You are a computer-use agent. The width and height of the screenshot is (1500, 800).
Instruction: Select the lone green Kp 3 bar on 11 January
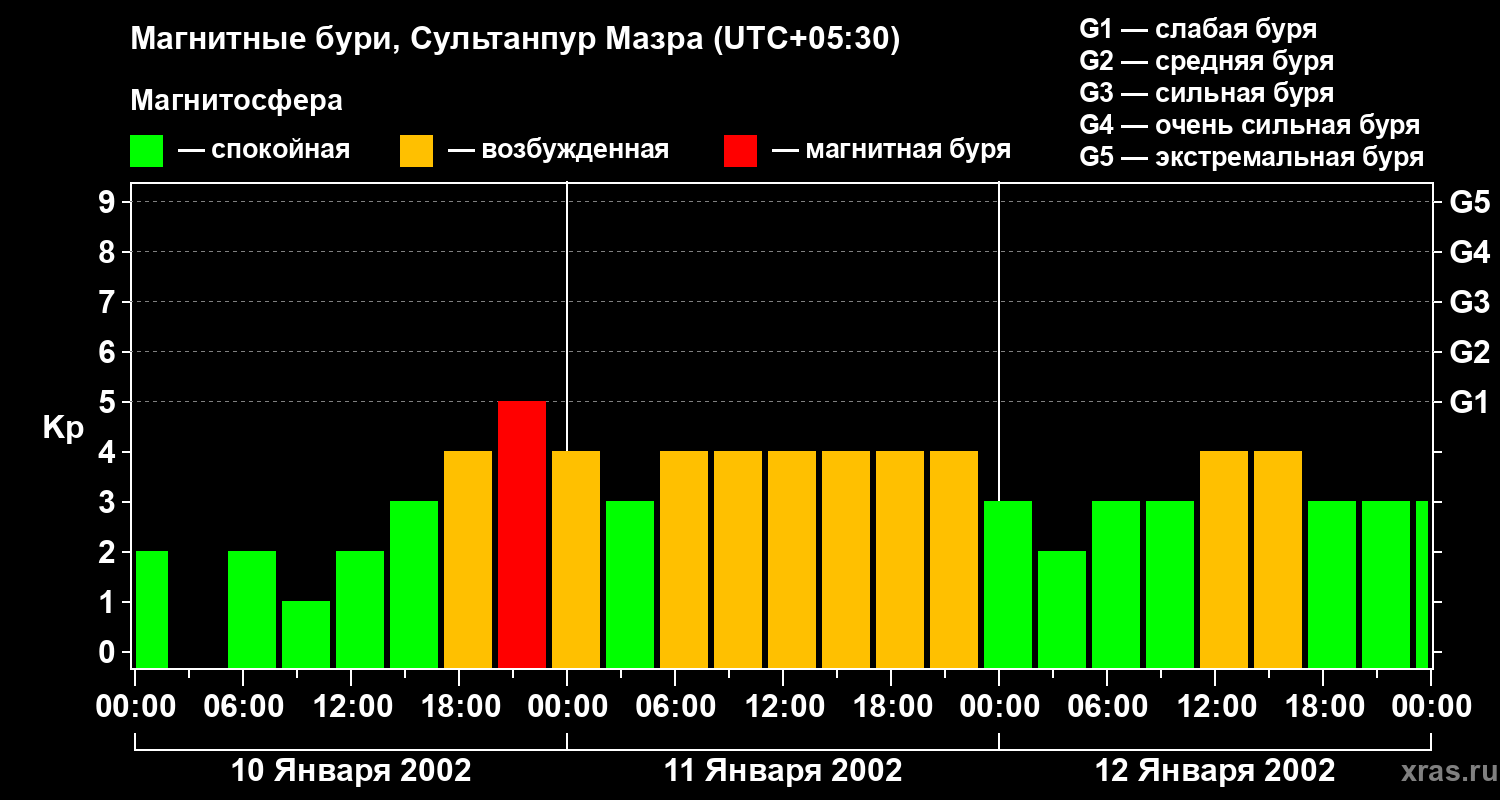tap(630, 585)
